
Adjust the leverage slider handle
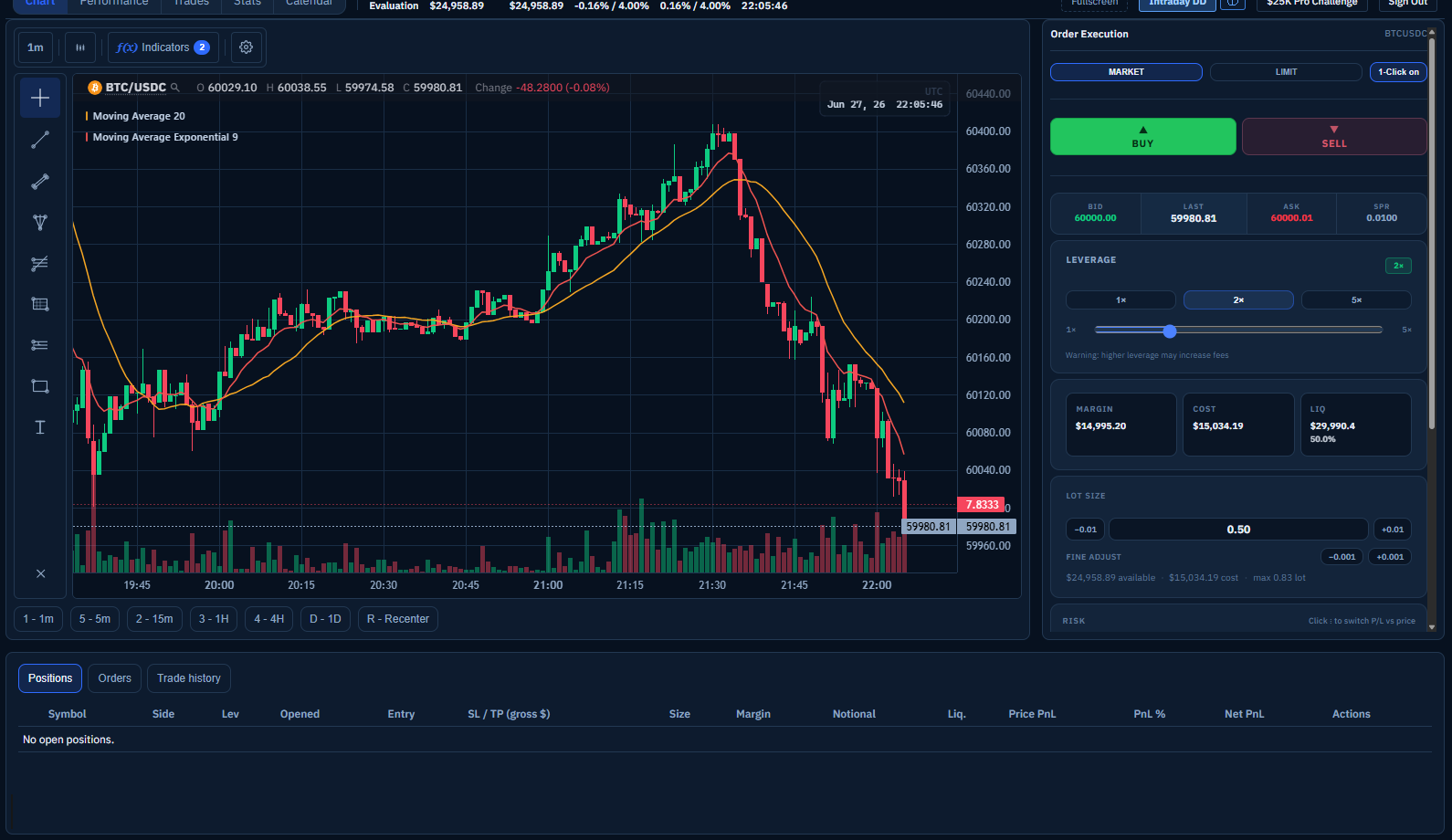click(1170, 331)
